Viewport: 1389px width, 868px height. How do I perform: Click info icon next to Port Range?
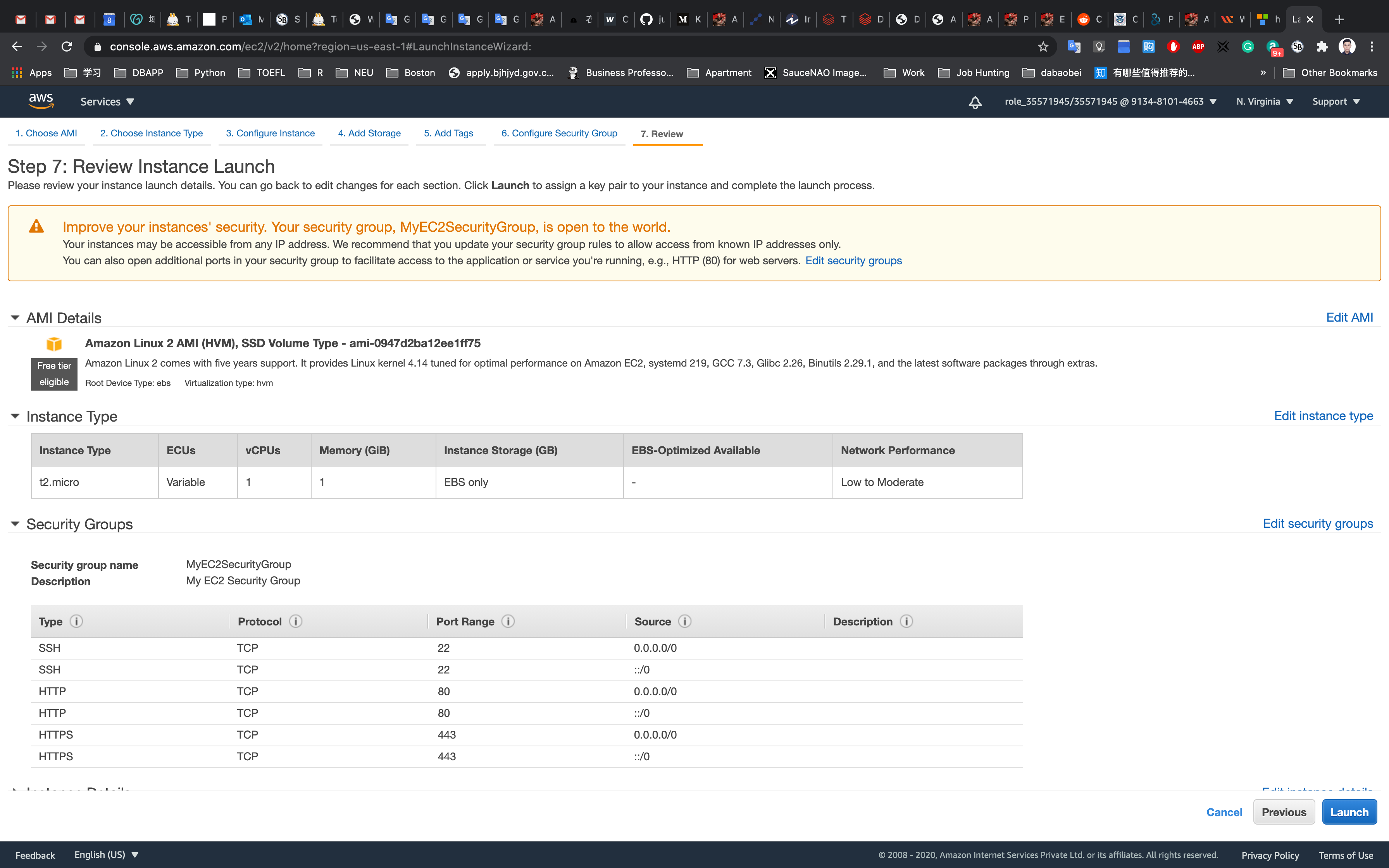(508, 621)
